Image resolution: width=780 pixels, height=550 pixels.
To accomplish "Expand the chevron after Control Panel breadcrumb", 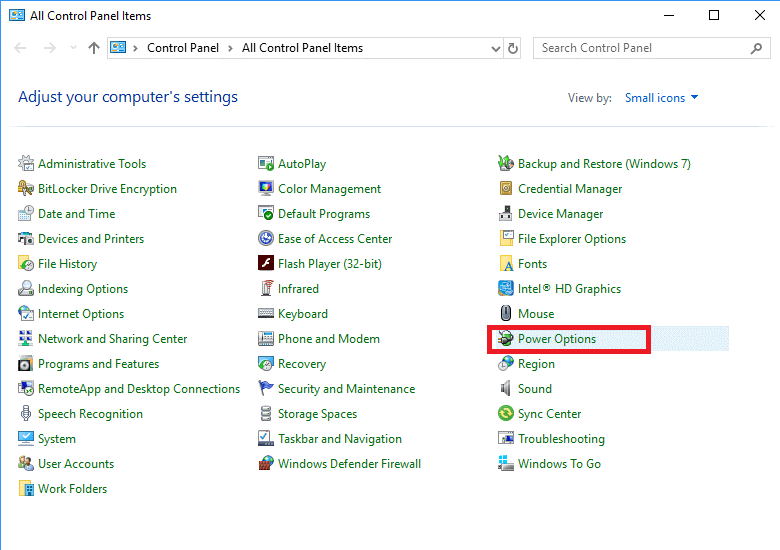I will [x=230, y=48].
